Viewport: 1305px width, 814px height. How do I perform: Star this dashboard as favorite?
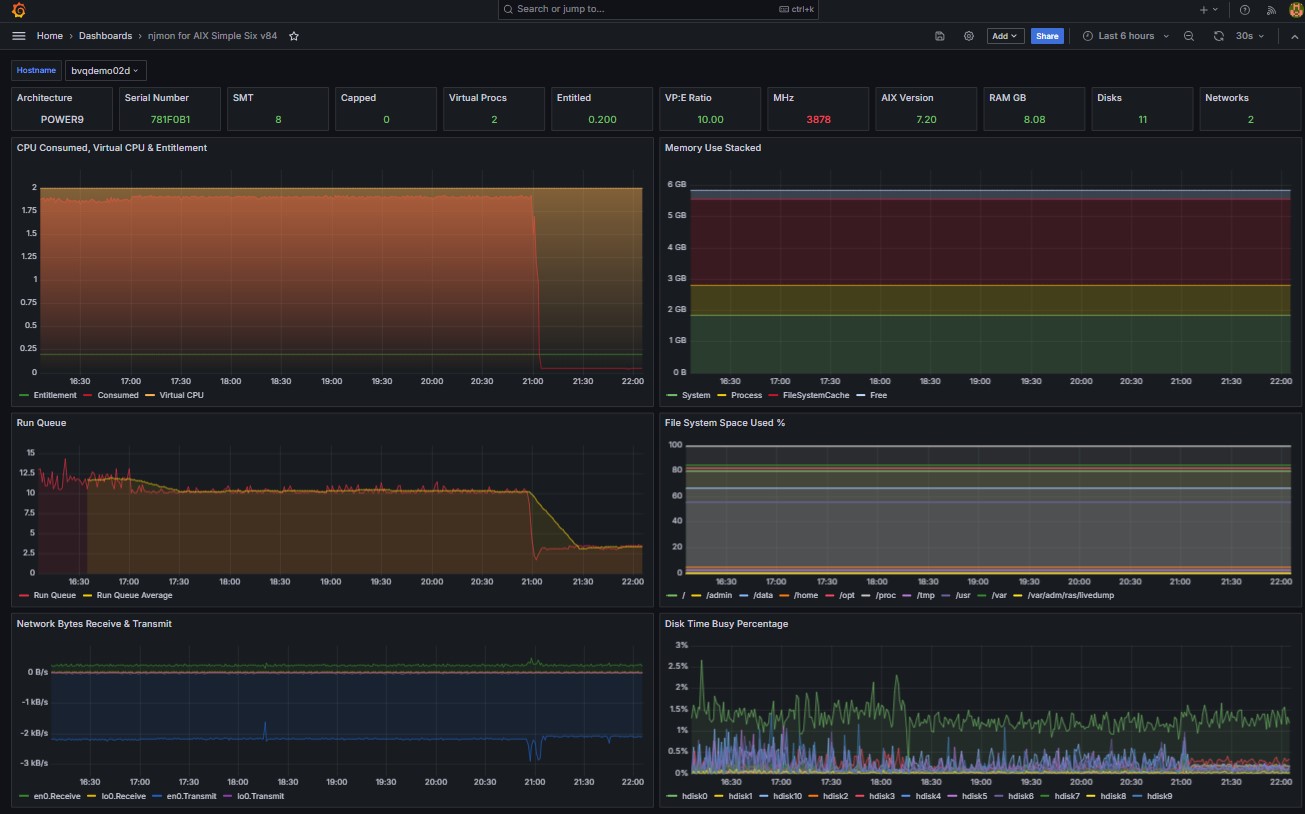click(x=294, y=36)
